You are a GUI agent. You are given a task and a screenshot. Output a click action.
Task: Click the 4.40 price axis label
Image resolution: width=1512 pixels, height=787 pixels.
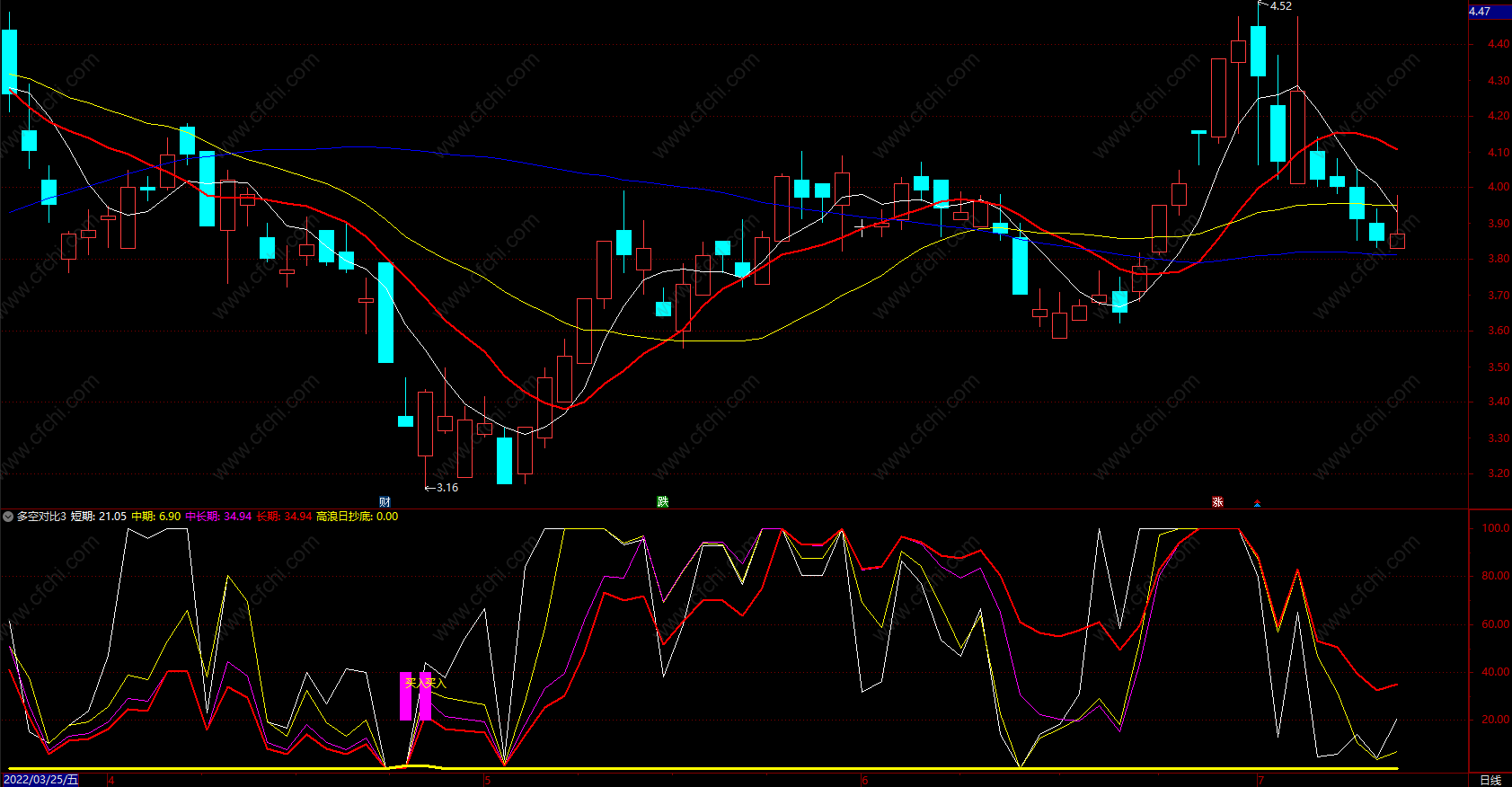1498,44
